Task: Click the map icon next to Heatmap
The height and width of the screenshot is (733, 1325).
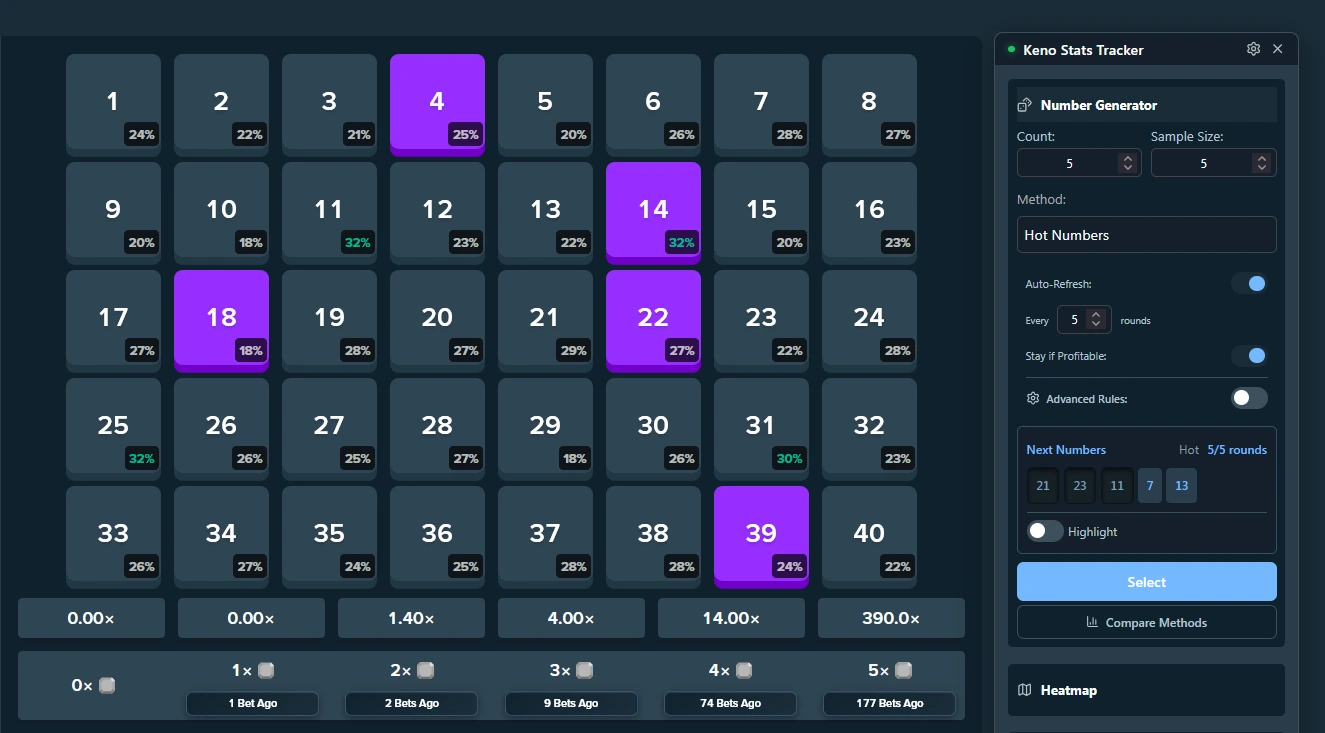Action: pyautogui.click(x=1023, y=689)
